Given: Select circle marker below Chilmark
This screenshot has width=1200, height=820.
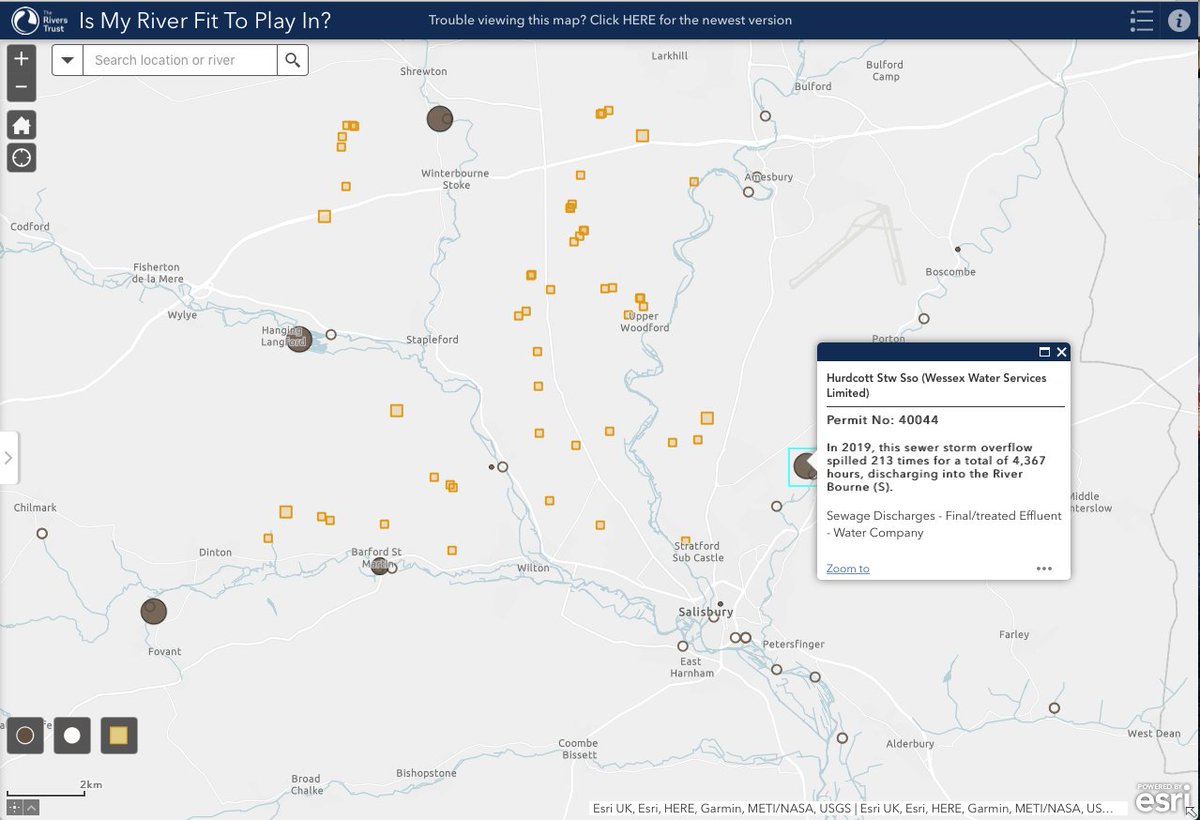Looking at the screenshot, I should [42, 533].
